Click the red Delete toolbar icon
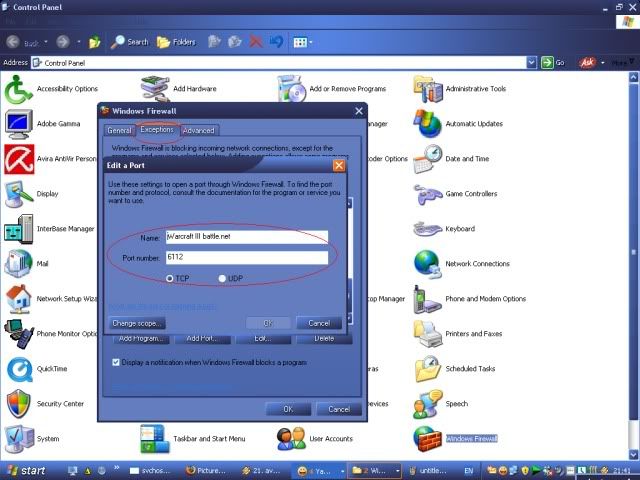 pyautogui.click(x=256, y=42)
